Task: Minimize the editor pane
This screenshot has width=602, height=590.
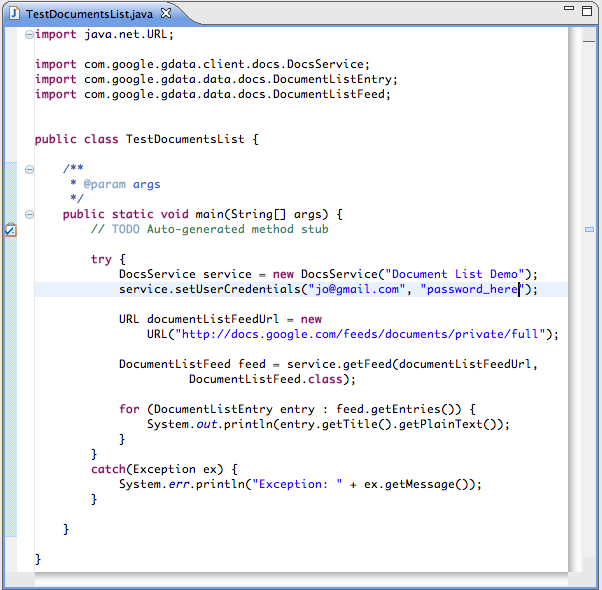Action: tap(568, 10)
